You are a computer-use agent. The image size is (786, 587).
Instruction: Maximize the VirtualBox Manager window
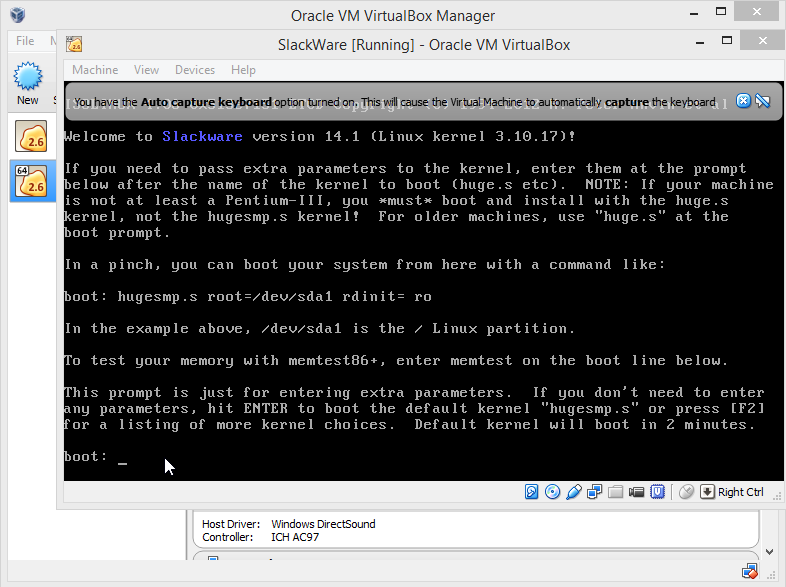[x=721, y=12]
